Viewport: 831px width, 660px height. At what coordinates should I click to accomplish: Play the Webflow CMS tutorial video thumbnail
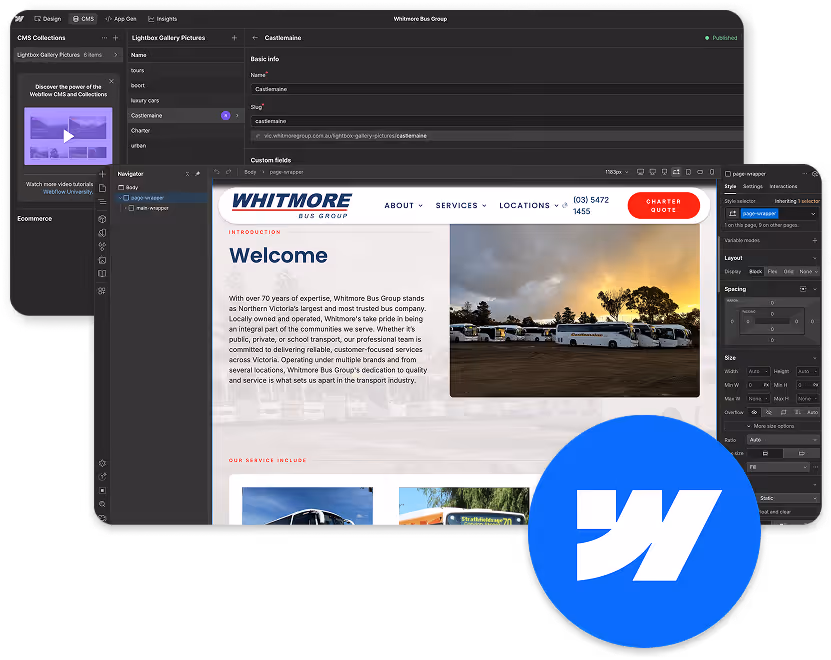(68, 136)
